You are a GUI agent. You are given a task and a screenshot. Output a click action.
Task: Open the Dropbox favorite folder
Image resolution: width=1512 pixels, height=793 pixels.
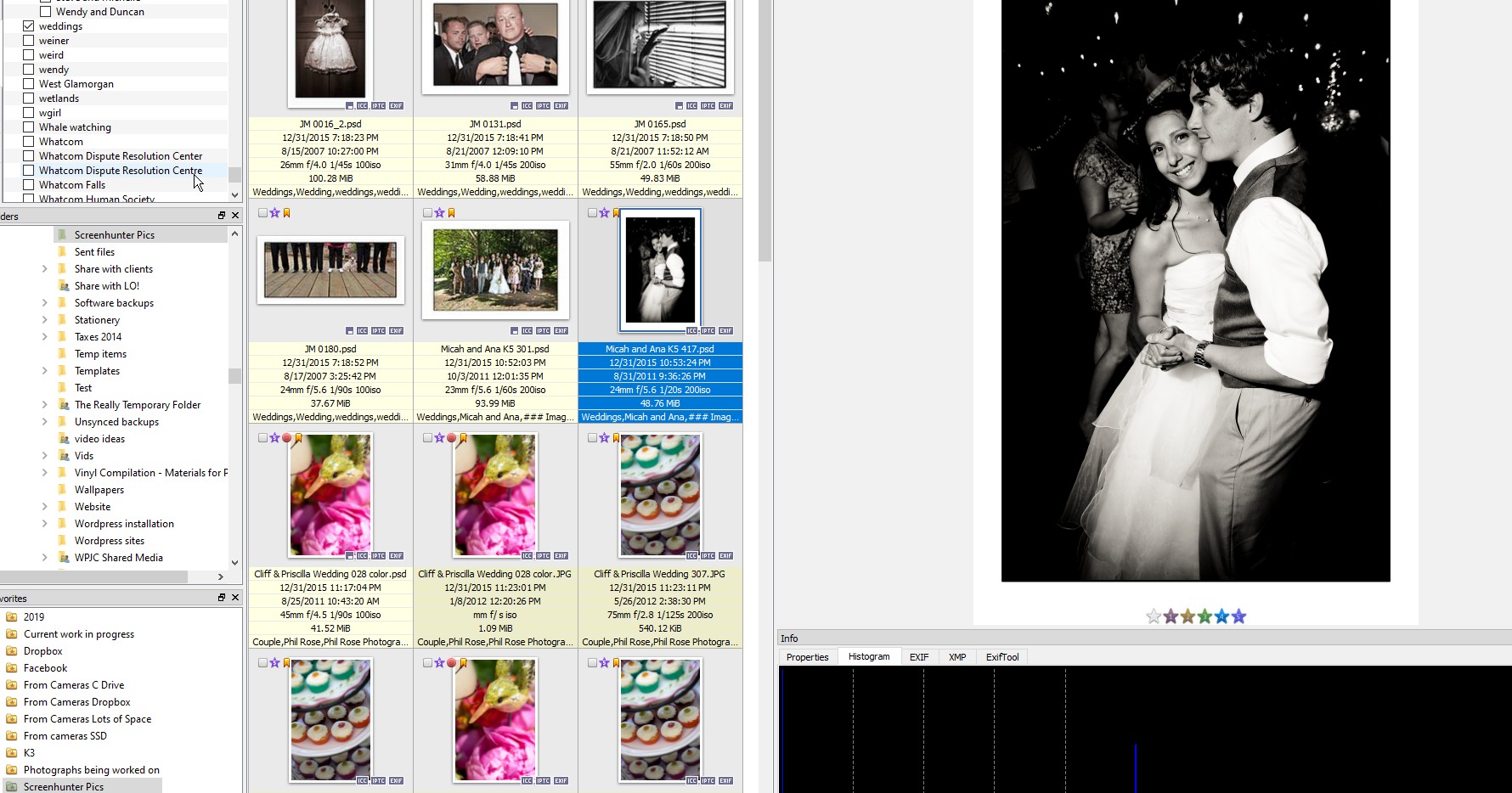(x=42, y=651)
